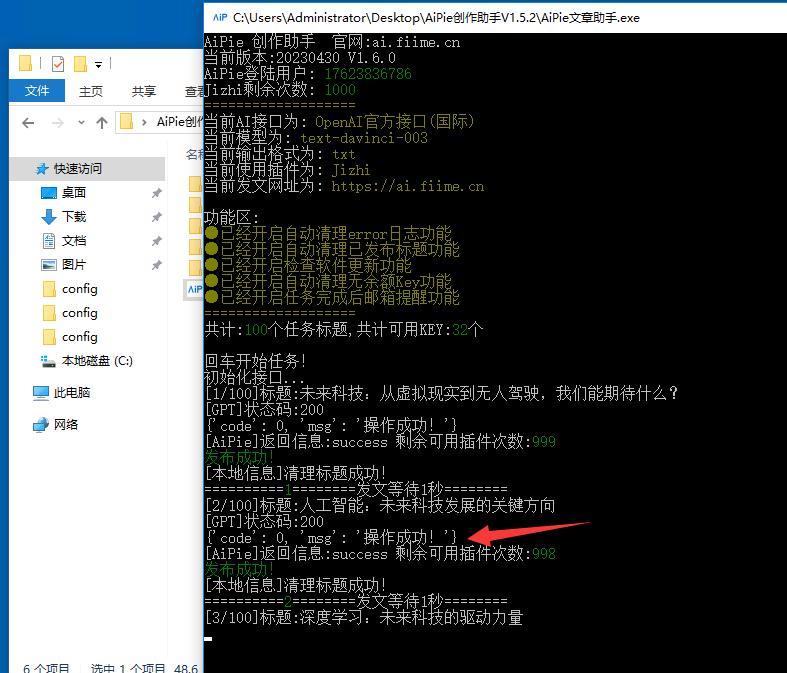Click the 回车开始任务! line
Image resolution: width=787 pixels, height=673 pixels.
255,361
